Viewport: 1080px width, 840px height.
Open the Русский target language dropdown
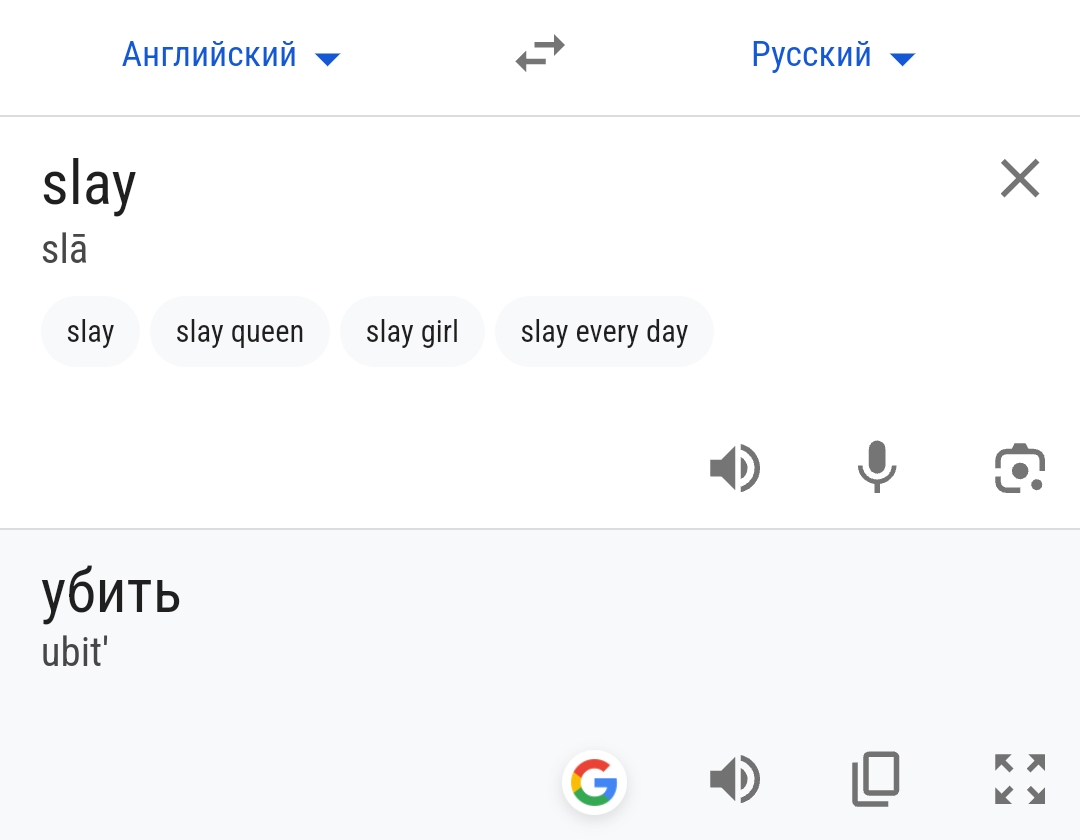coord(833,54)
